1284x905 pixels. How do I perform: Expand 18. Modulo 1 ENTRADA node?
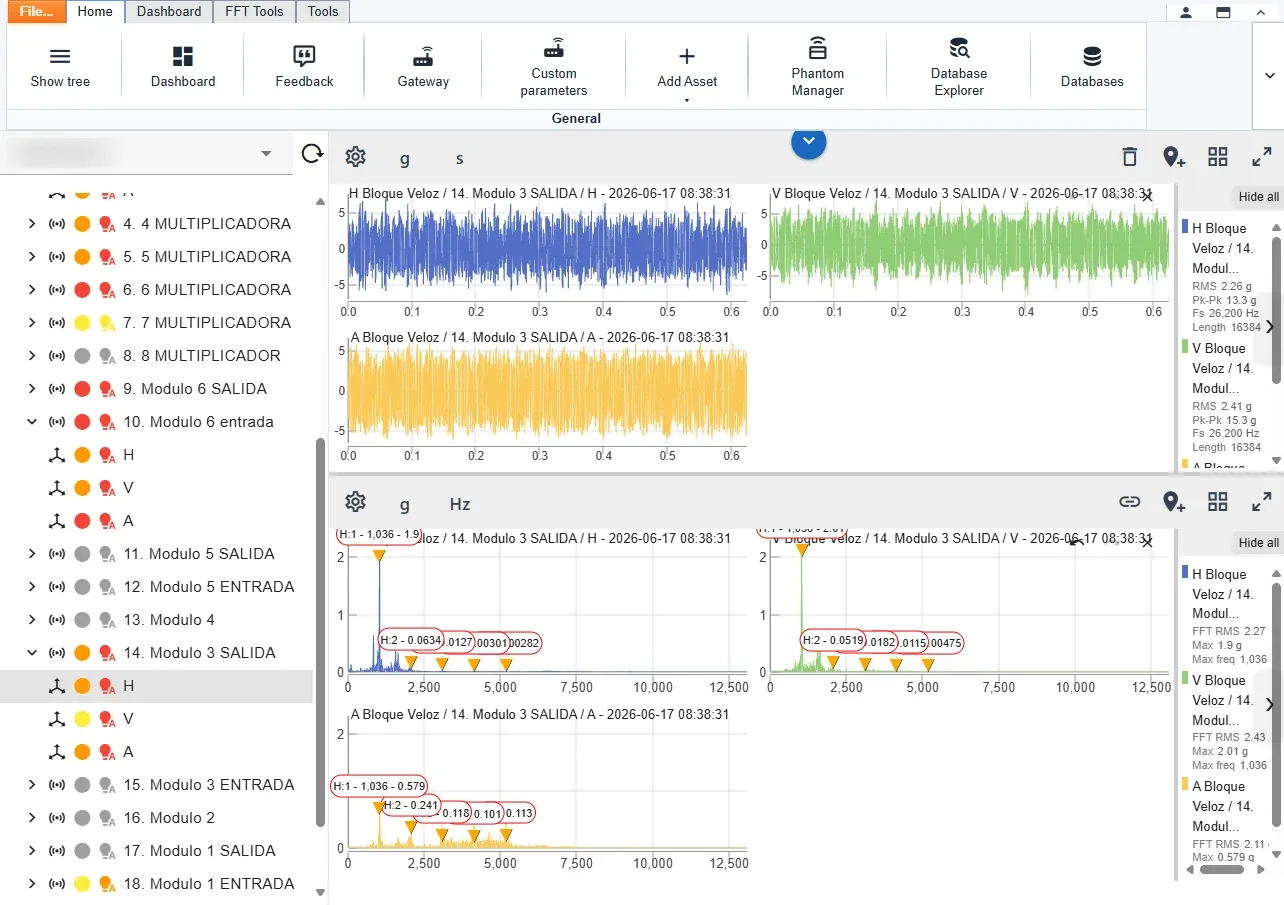pos(32,884)
